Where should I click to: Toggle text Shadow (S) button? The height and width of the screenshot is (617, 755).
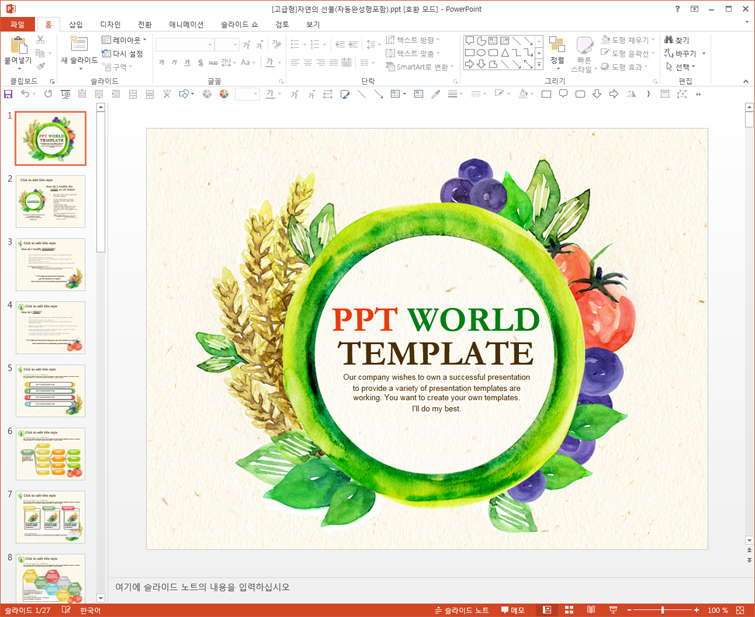(x=200, y=62)
